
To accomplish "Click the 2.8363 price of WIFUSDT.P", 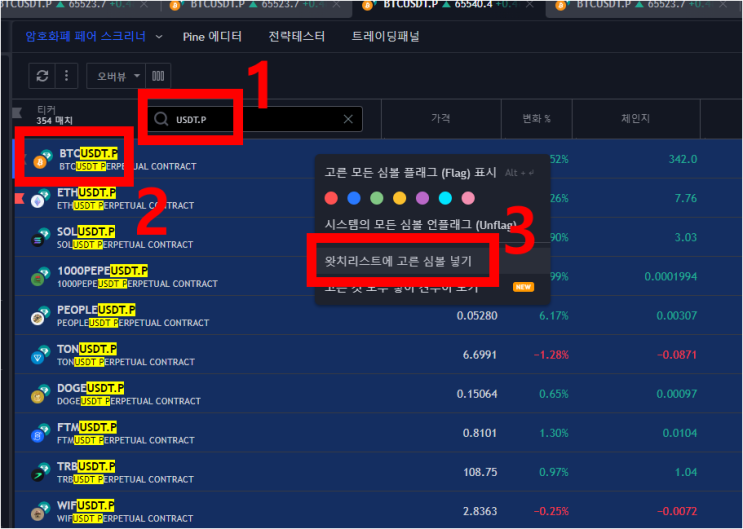I will (x=480, y=511).
